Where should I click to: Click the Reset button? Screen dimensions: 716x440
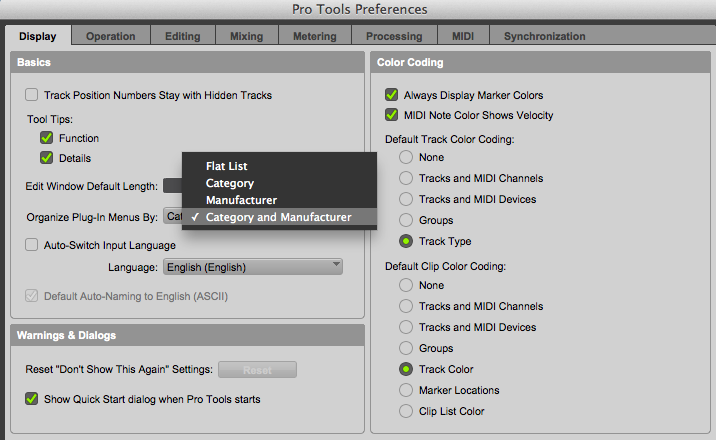257,370
